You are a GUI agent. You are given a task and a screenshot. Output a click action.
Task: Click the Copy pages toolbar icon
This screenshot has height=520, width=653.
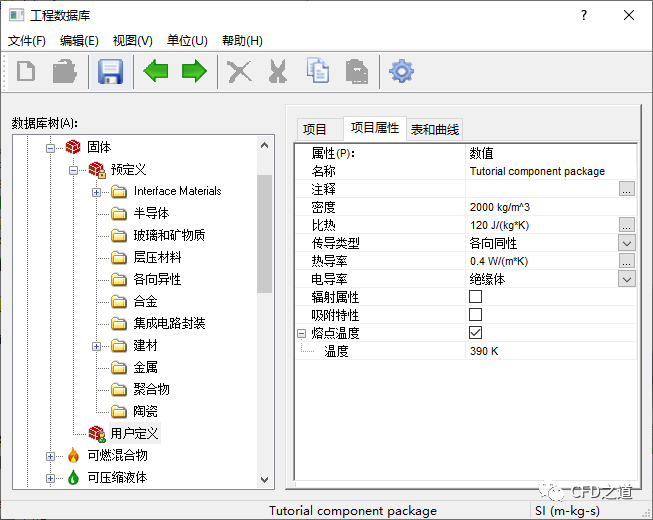tap(318, 72)
